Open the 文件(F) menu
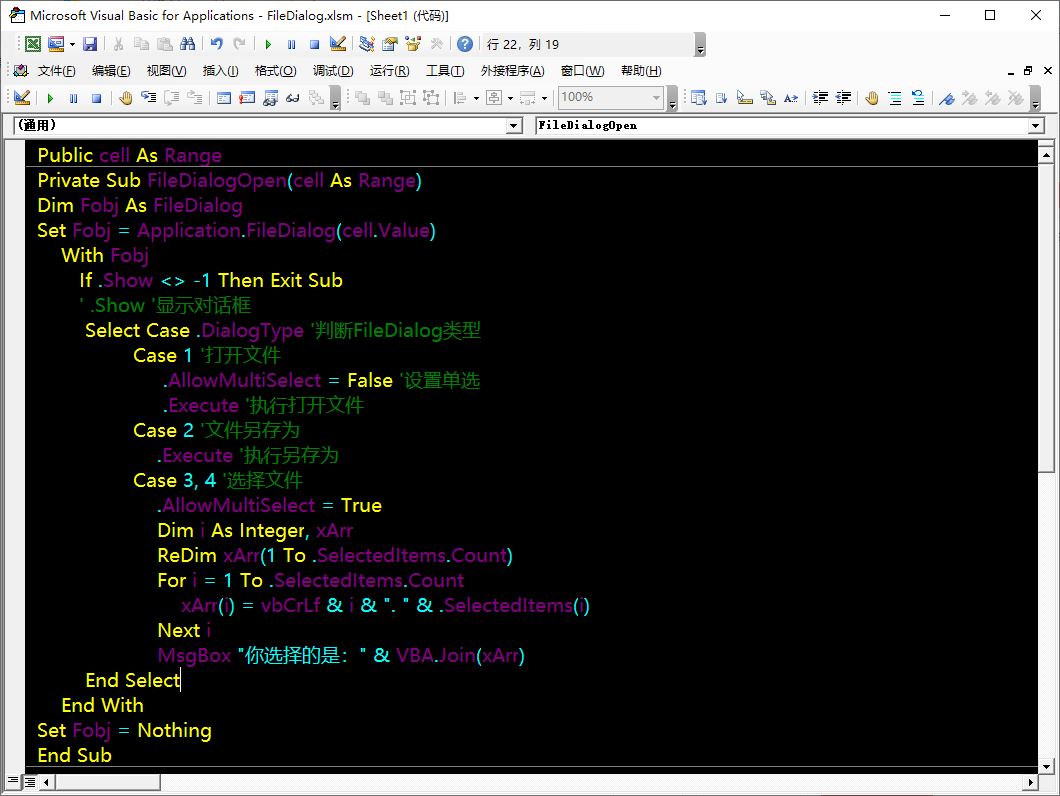This screenshot has width=1060, height=796. coord(56,71)
